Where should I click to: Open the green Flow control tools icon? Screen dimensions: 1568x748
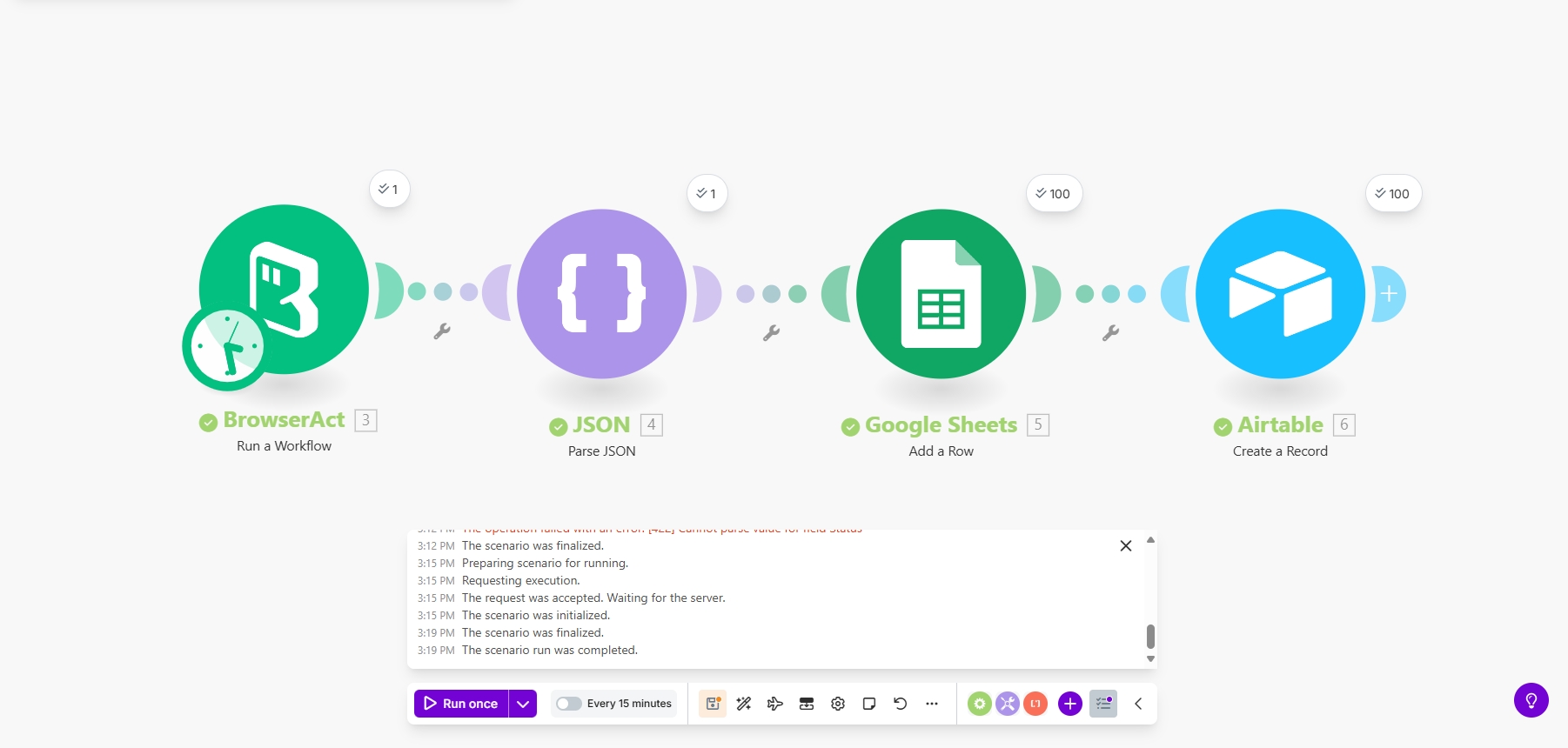[980, 704]
